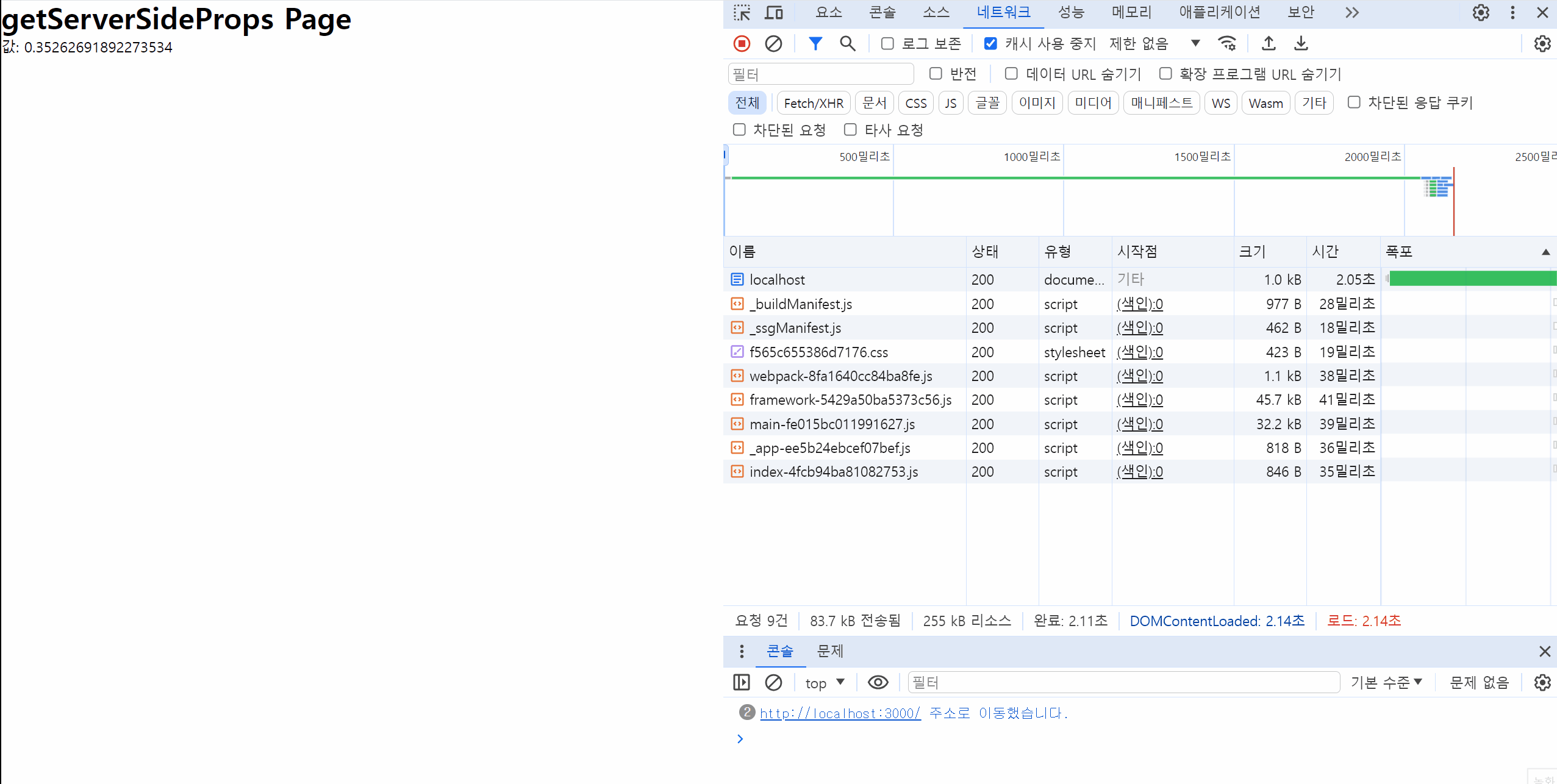Switch to the 소스 panel tab
Image resolution: width=1557 pixels, height=784 pixels.
(x=936, y=13)
